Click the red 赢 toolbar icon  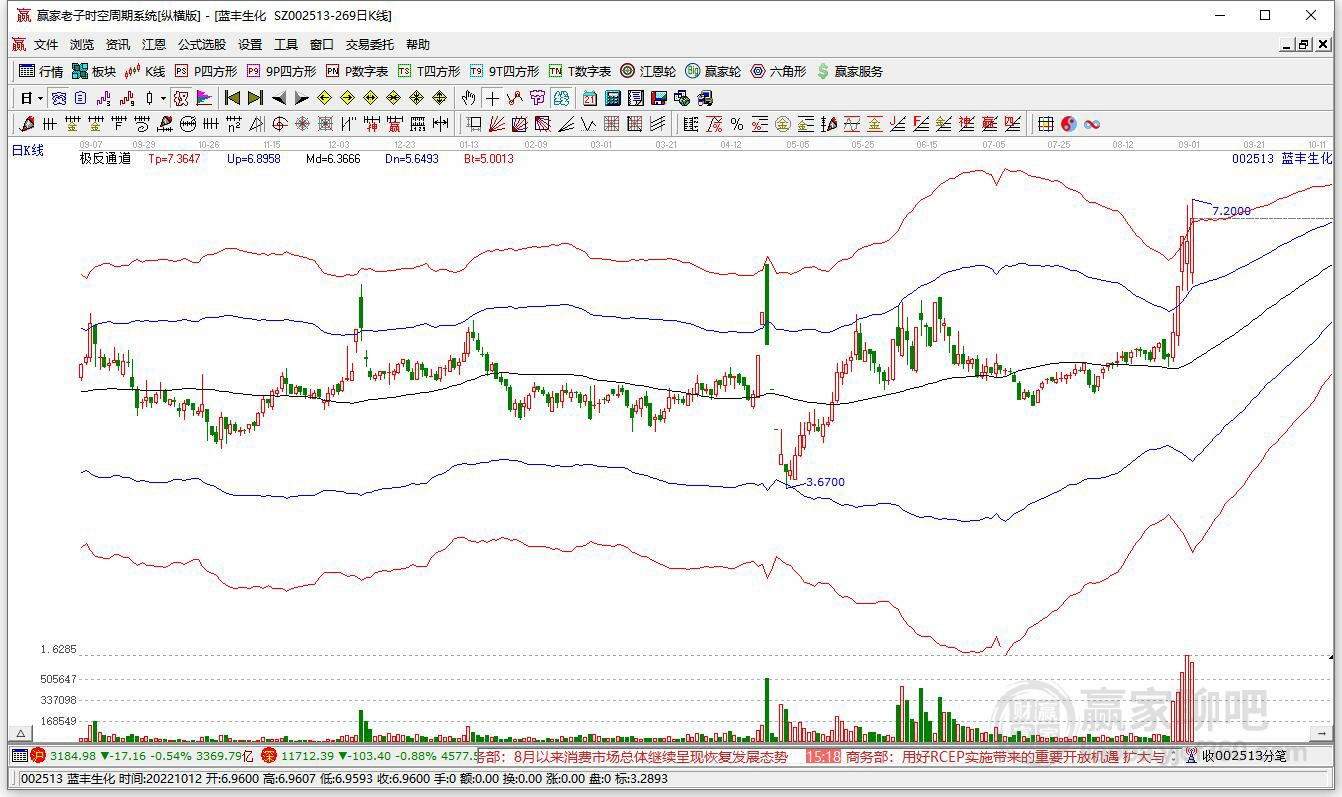point(394,124)
